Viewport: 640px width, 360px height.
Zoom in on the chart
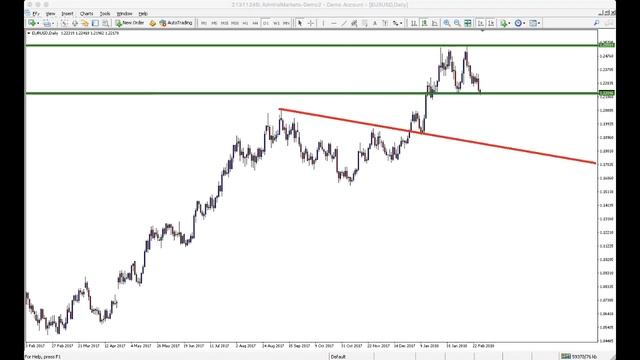coord(447,23)
